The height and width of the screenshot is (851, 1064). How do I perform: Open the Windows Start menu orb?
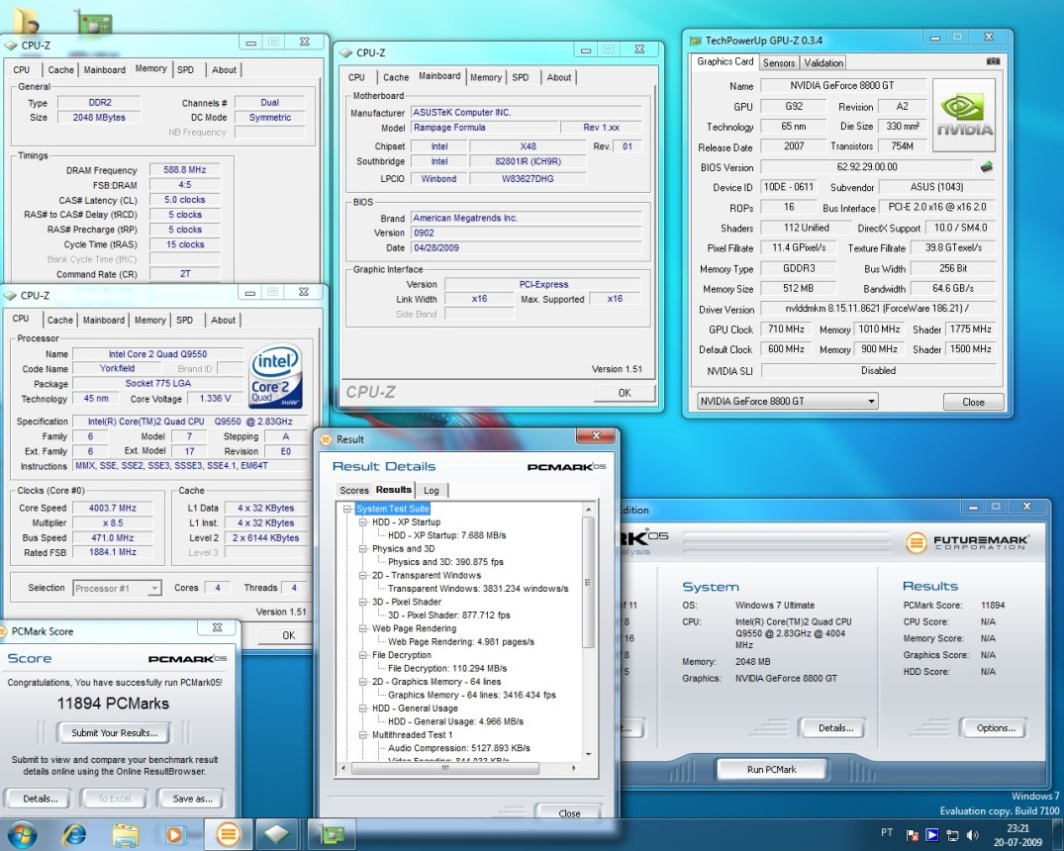20,833
